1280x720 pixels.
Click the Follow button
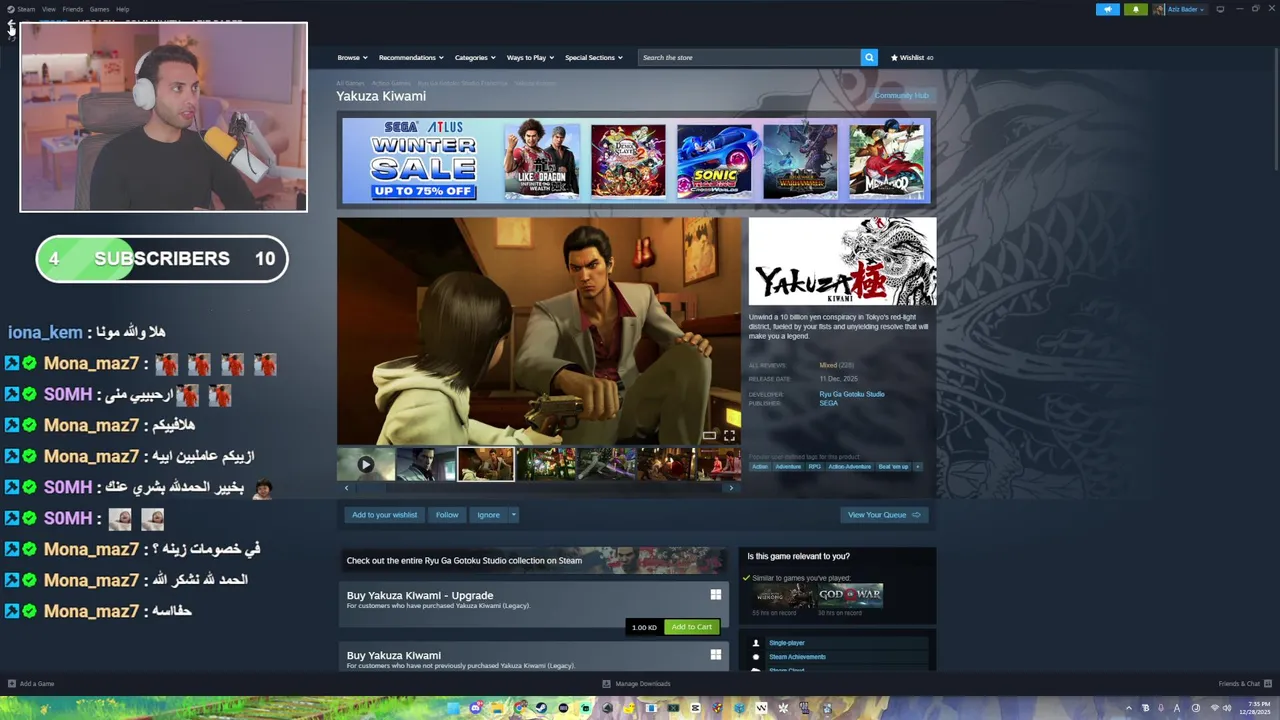coord(447,515)
